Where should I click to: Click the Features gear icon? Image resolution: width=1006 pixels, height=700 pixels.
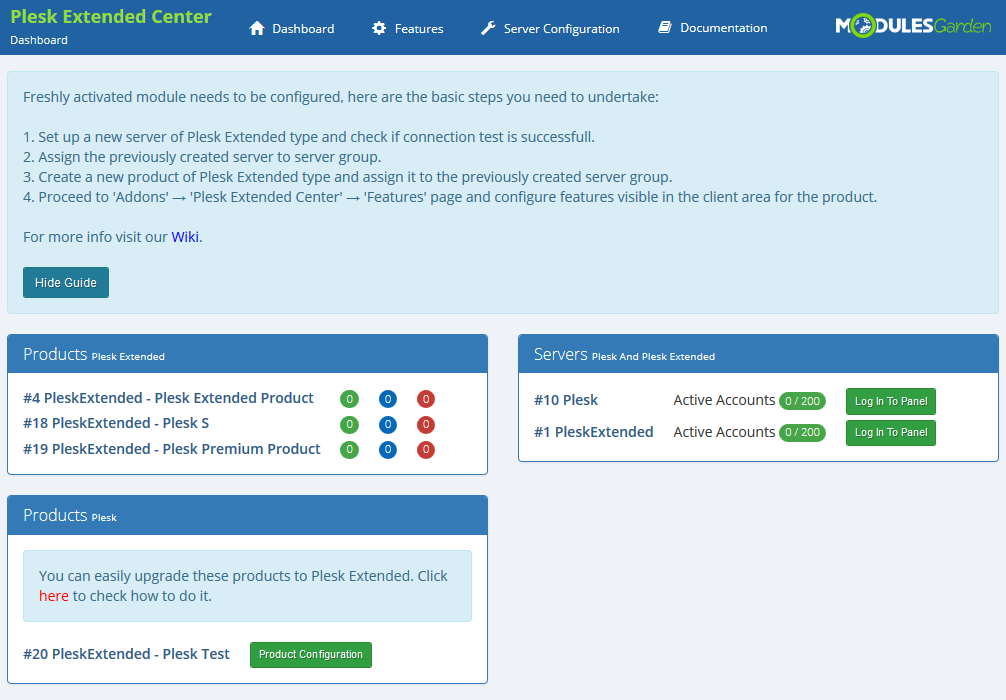point(379,28)
